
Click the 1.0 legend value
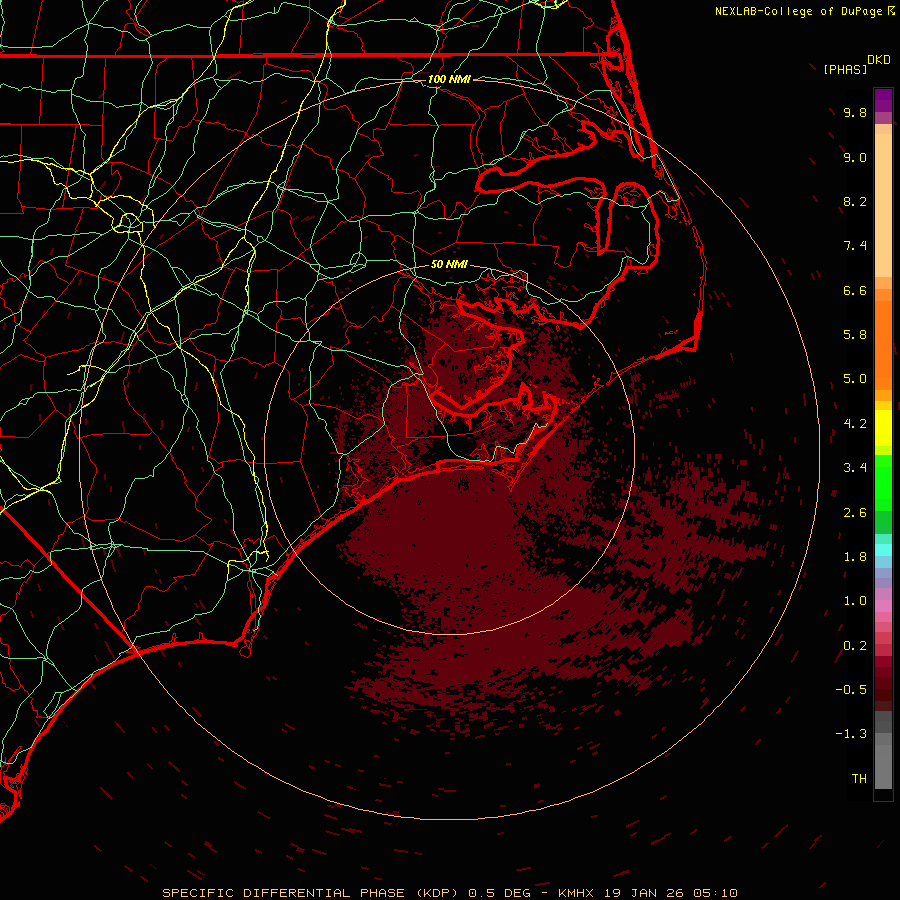click(x=855, y=601)
